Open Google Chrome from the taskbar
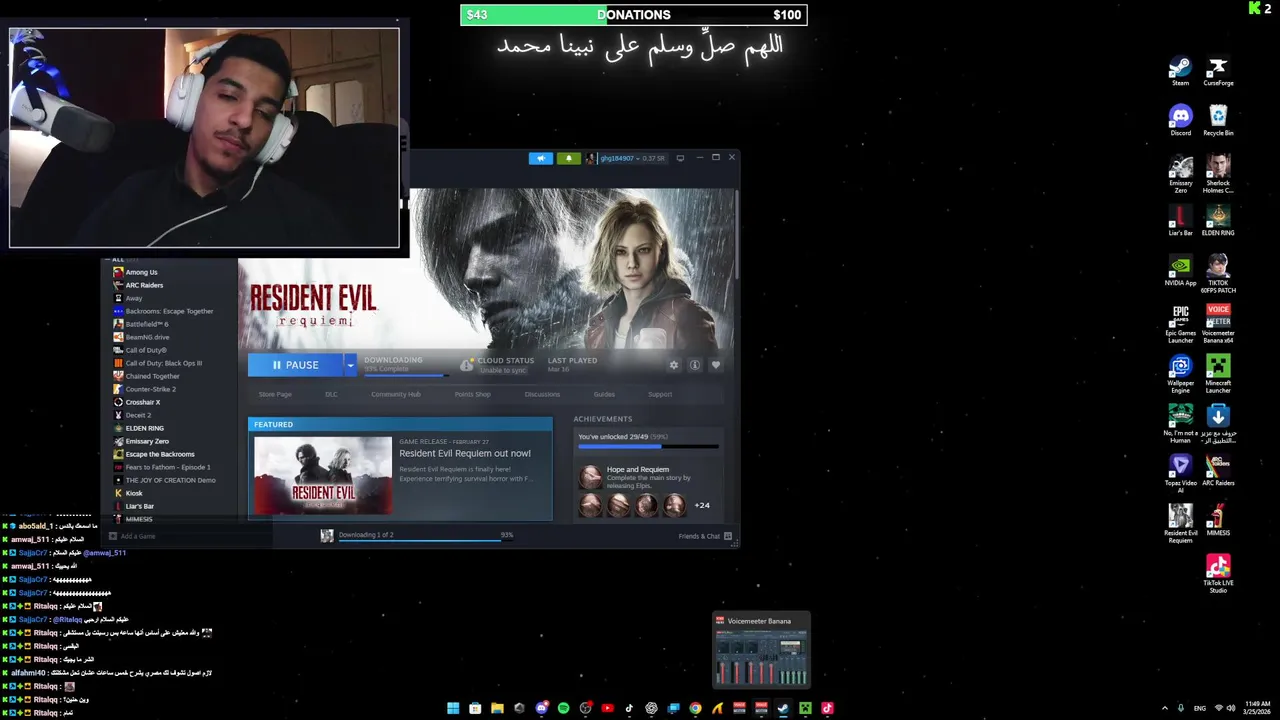Screen dimensions: 1280x720 click(x=695, y=708)
